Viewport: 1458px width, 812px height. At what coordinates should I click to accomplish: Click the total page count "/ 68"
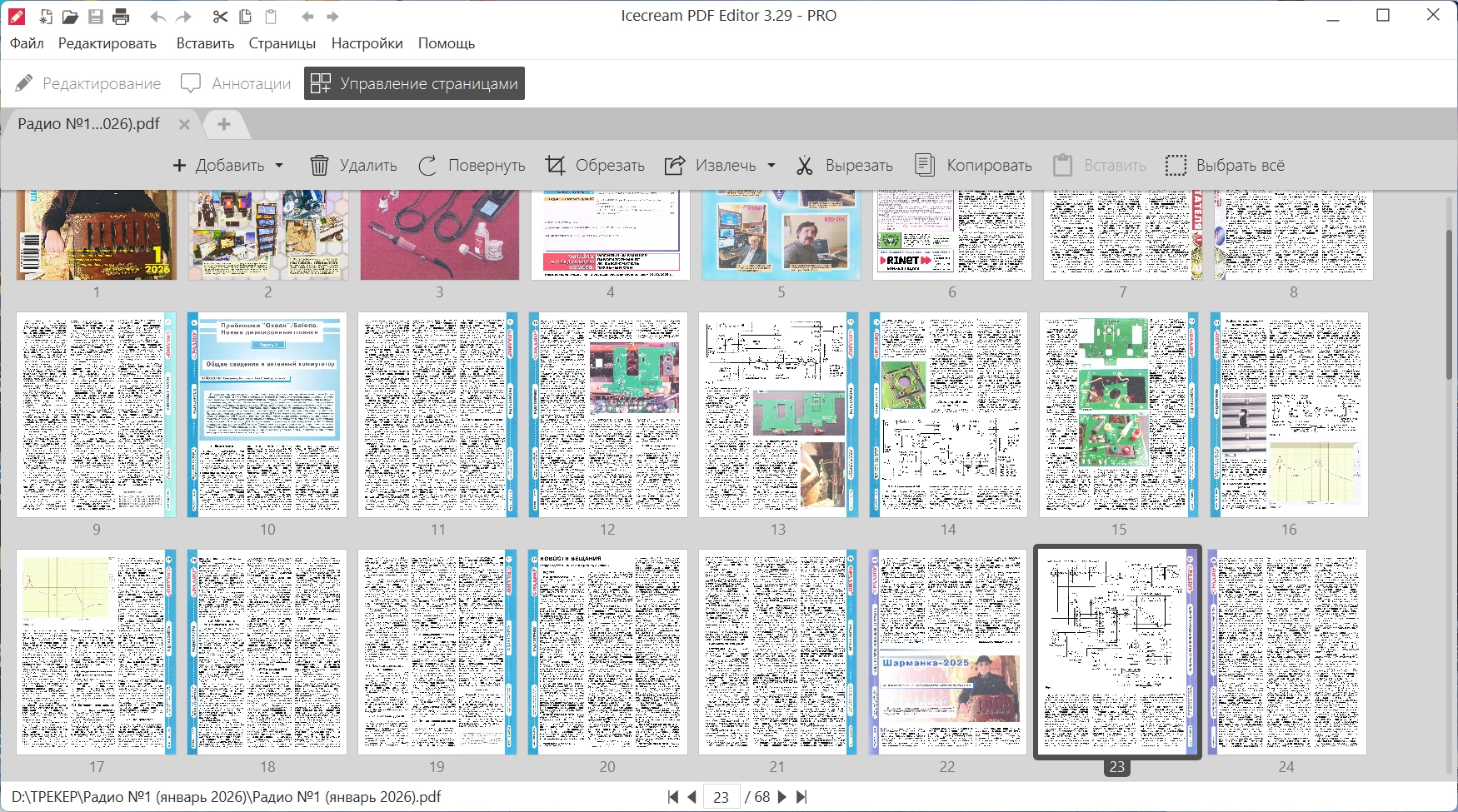pos(757,797)
